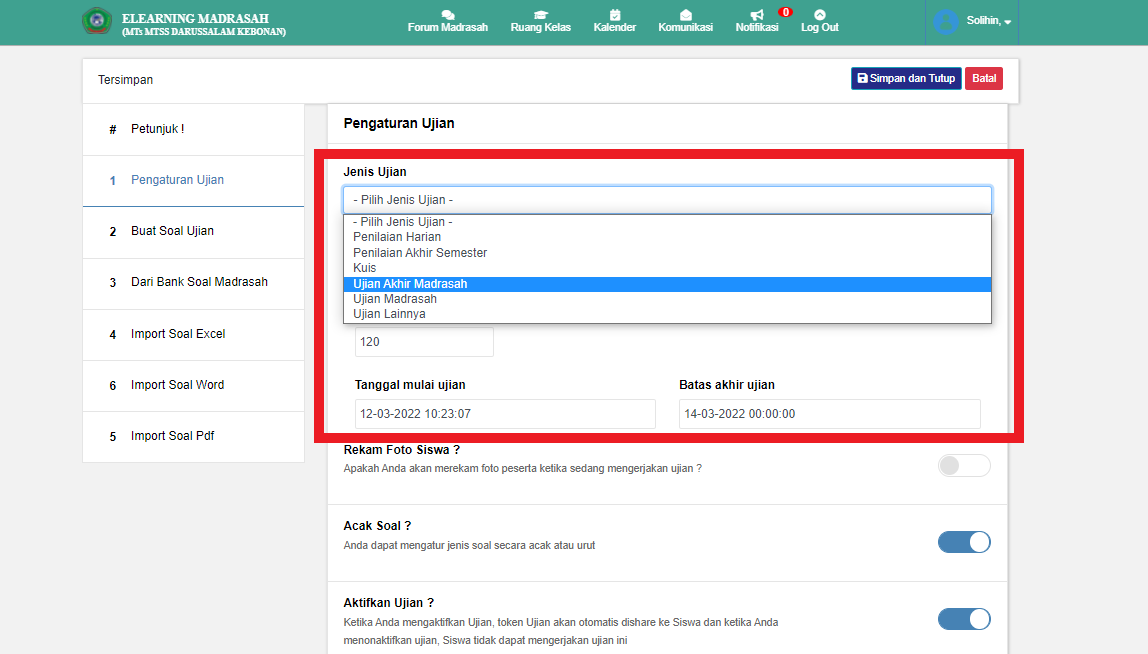Click the Tanggal mulai ujian field
Viewport: 1148px width, 654px height.
(x=505, y=414)
